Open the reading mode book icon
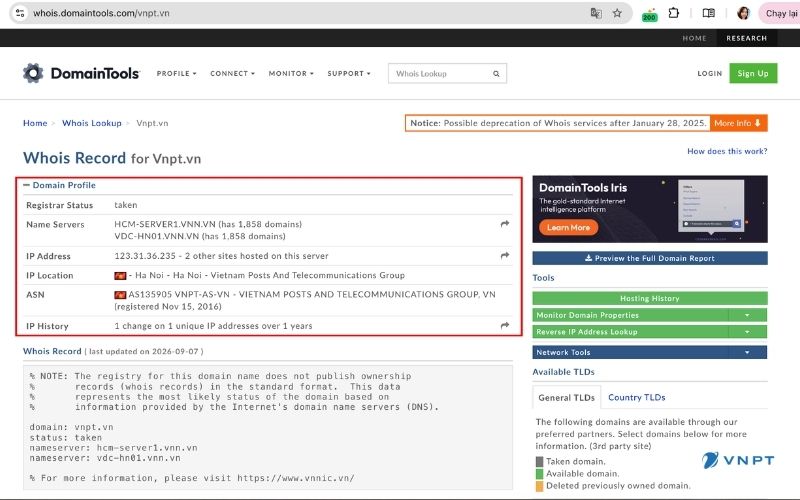The height and width of the screenshot is (500, 800). click(709, 13)
